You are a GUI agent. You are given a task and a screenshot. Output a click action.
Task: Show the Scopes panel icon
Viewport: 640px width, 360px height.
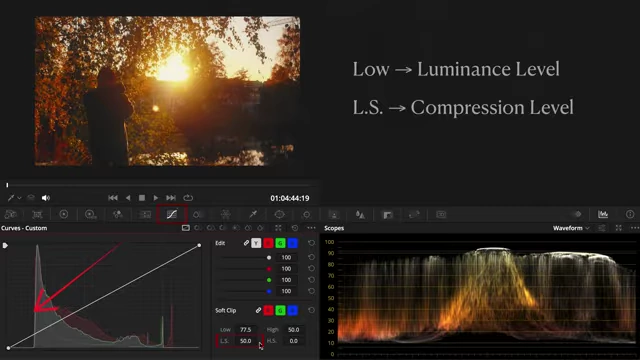tap(603, 214)
